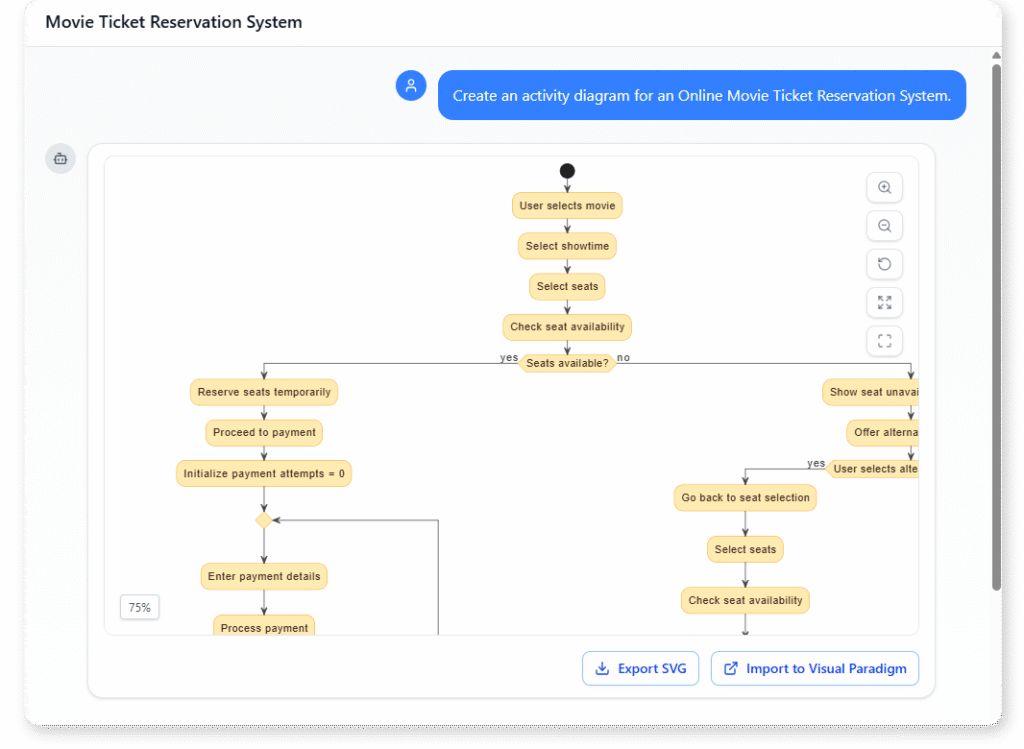
Task: Click the Export SVG button
Action: click(640, 668)
